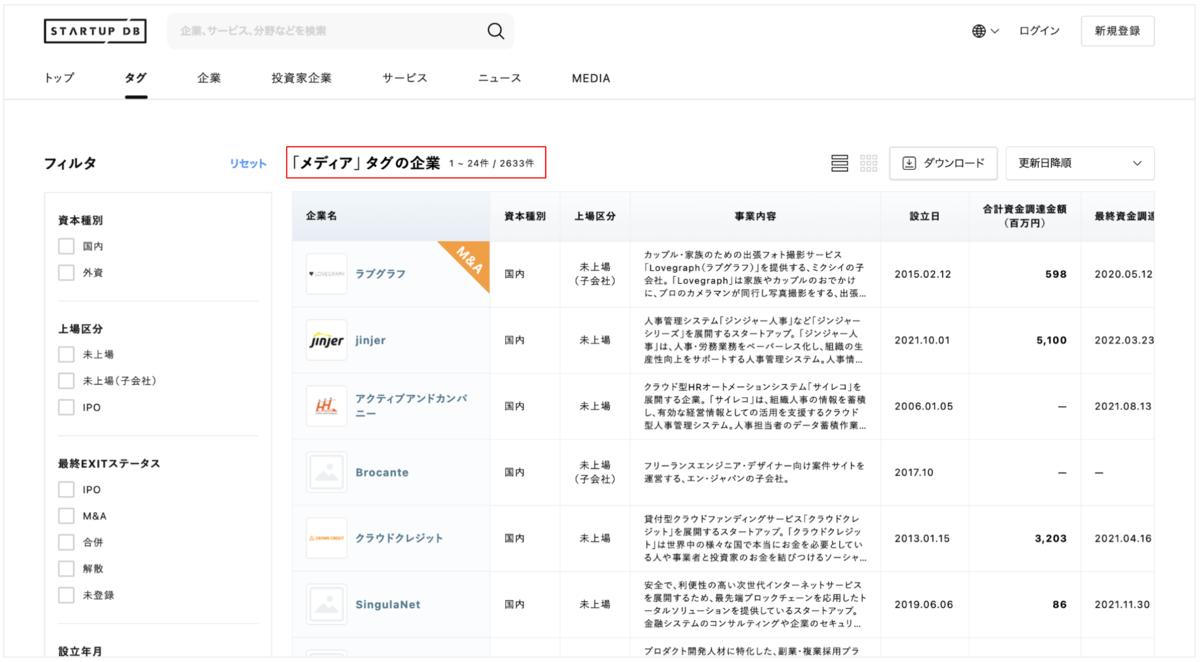Open the globe language selector

(985, 31)
